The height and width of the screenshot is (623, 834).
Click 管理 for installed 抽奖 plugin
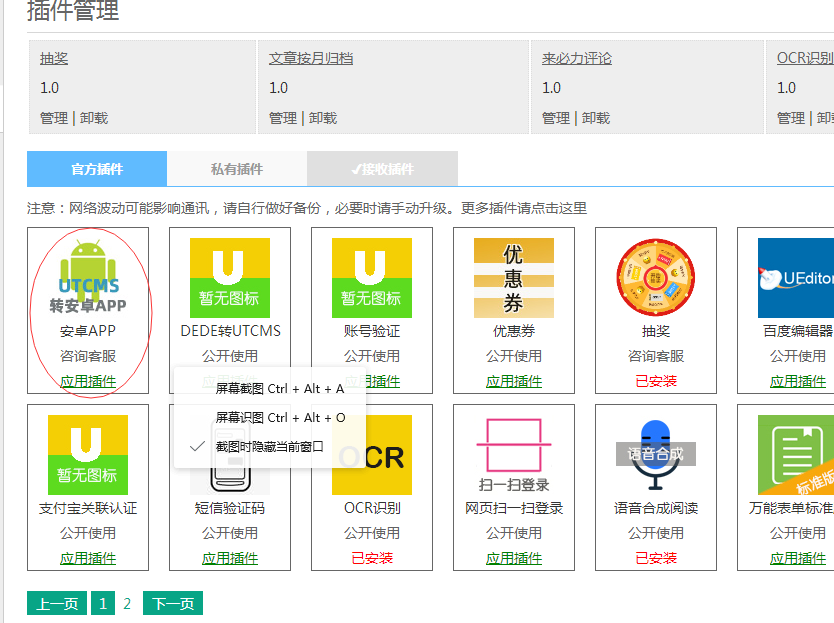[54, 118]
